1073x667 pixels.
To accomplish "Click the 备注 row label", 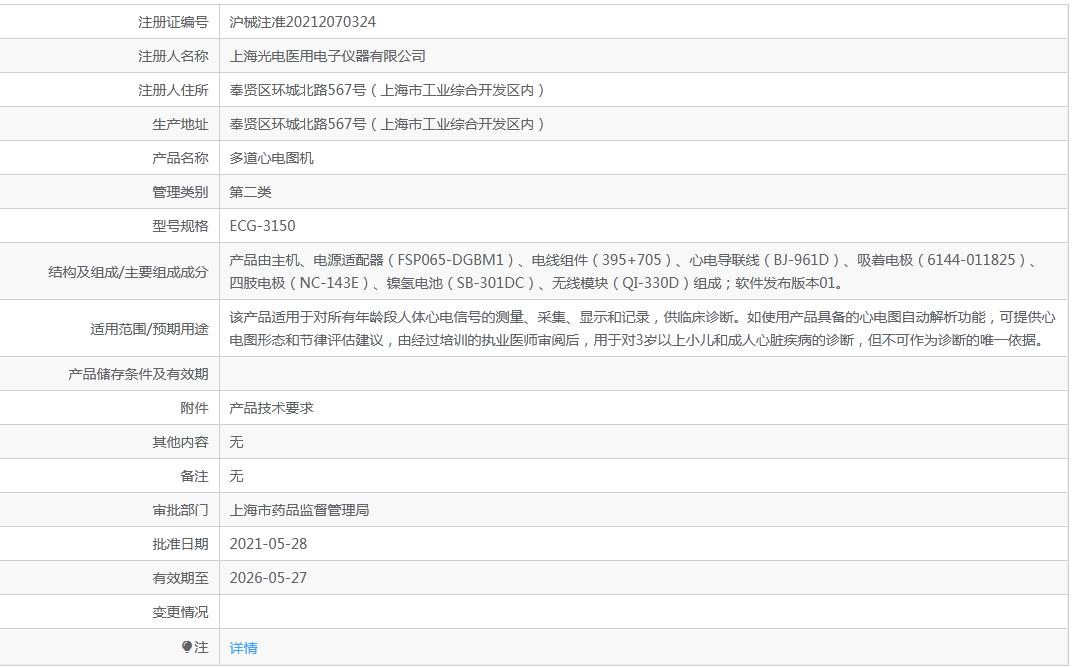I will pyautogui.click(x=194, y=476).
